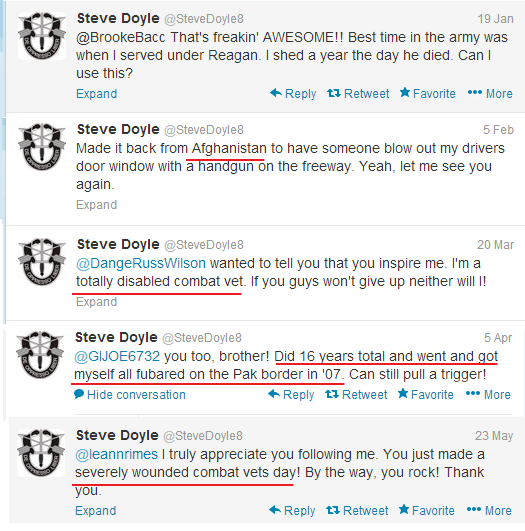Retweet the 19 Jan @BrookeBacc tweet
The width and height of the screenshot is (525, 531).
coord(358,93)
